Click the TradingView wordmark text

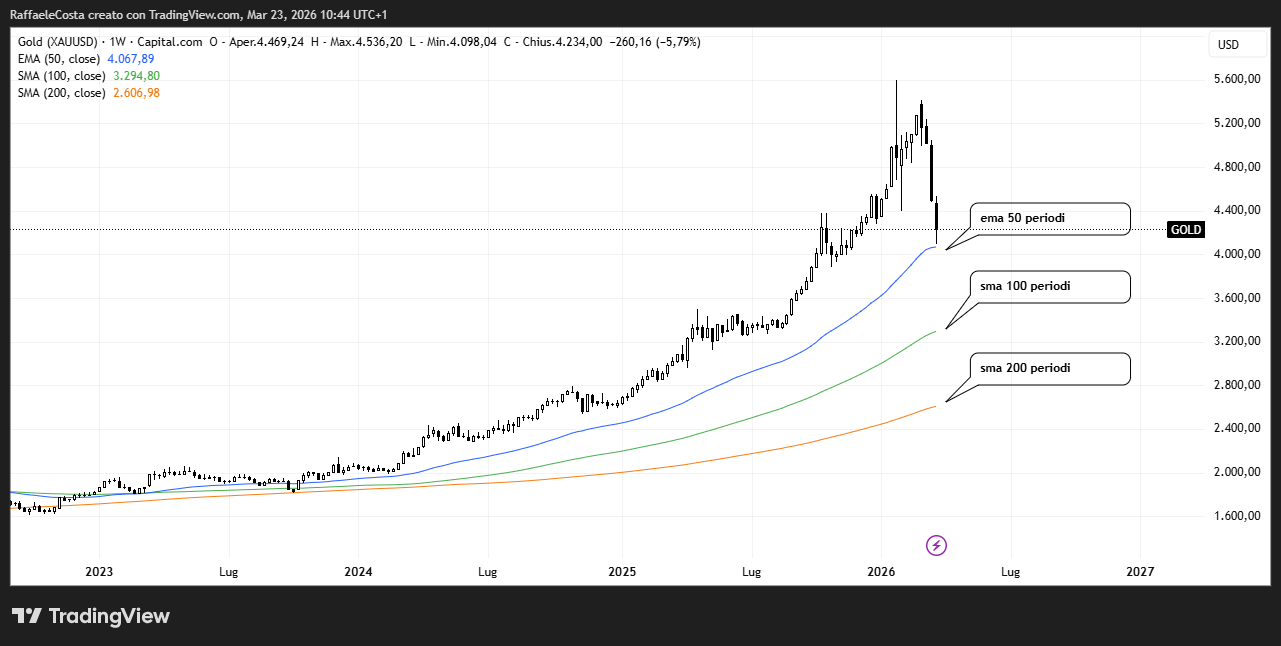(x=109, y=616)
